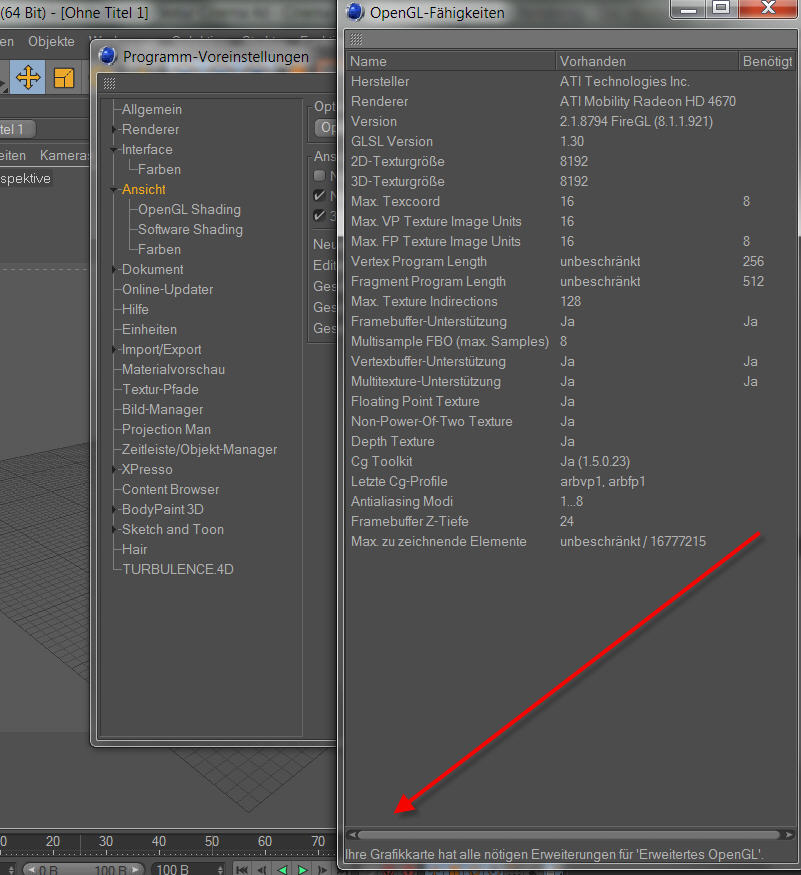Step to the previous frame
The height and width of the screenshot is (875, 801).
pyautogui.click(x=262, y=869)
